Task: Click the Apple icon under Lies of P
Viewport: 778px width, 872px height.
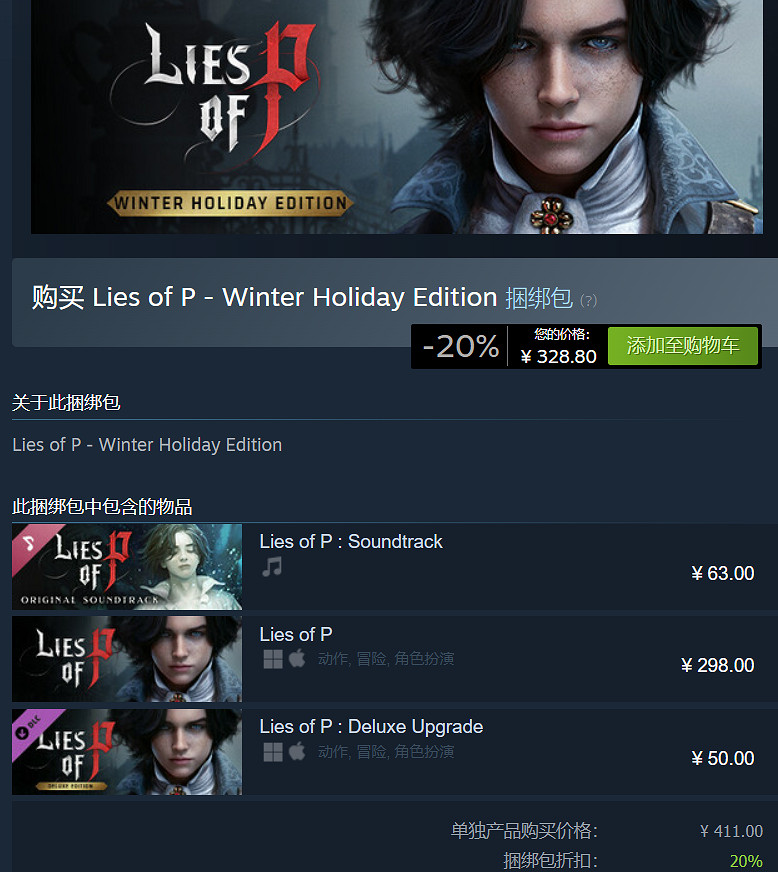Action: click(297, 660)
